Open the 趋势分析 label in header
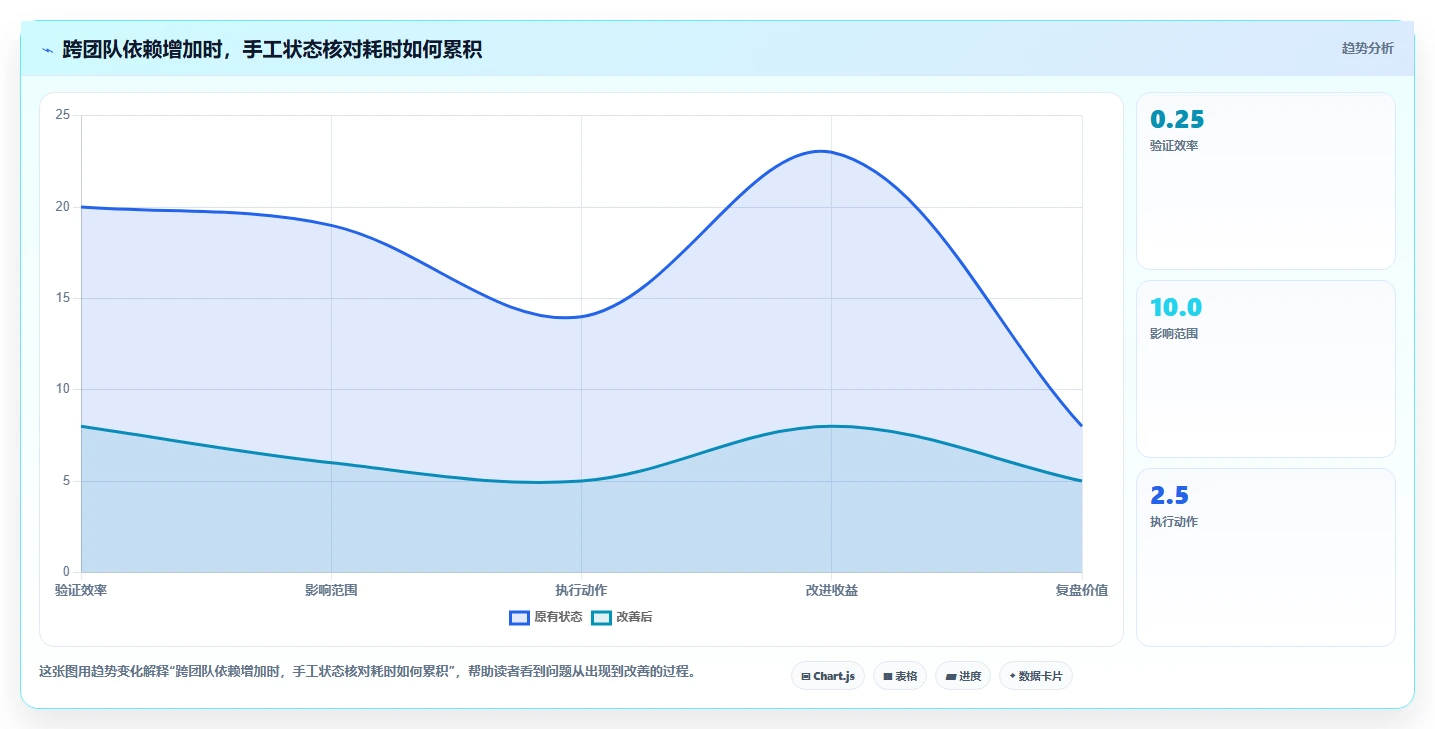Viewport: 1435px width, 729px height. click(x=1367, y=48)
